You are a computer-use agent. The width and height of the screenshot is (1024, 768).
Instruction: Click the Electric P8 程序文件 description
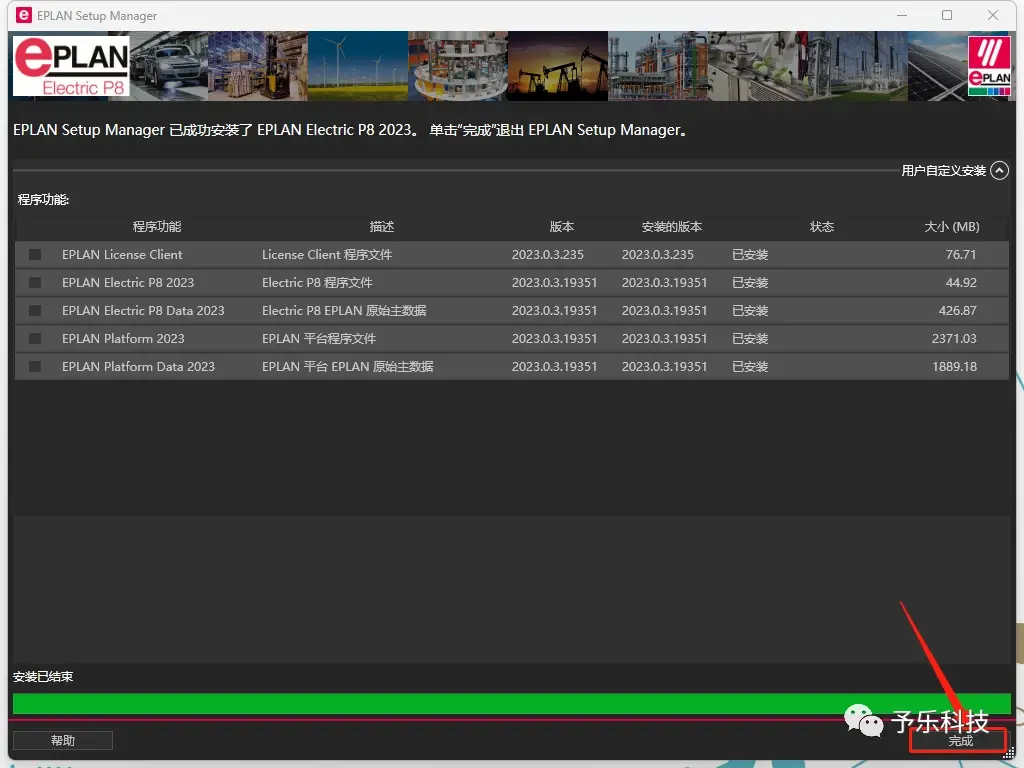coord(317,283)
